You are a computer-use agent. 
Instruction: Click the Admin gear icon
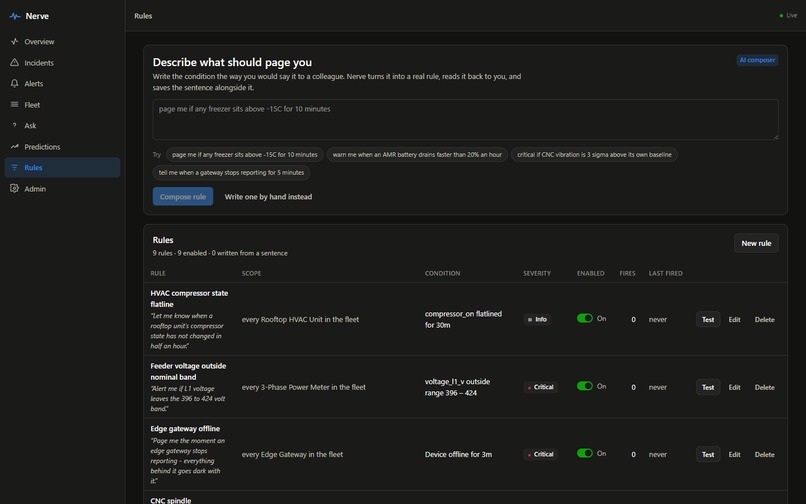pos(14,189)
